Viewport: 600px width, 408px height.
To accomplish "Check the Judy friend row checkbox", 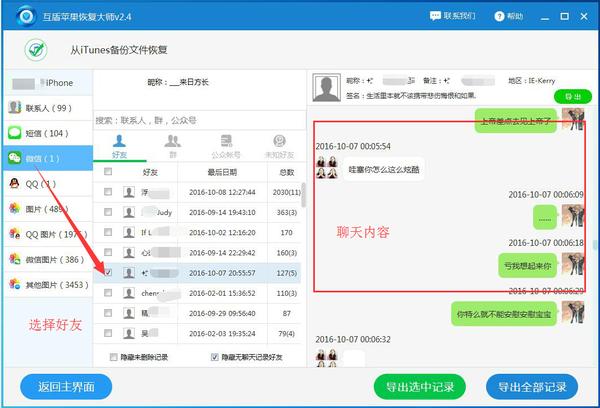I will click(x=108, y=212).
